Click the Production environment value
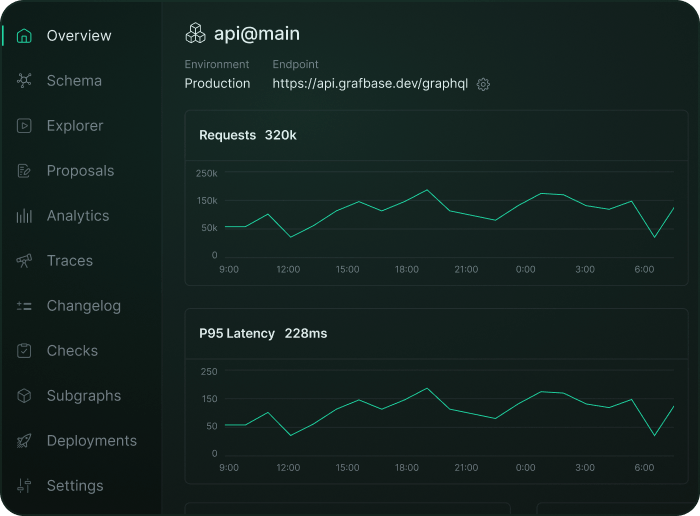 [217, 83]
